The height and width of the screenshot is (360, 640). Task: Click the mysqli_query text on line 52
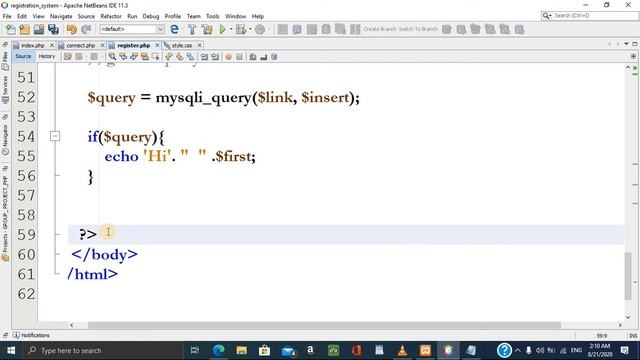(x=203, y=98)
